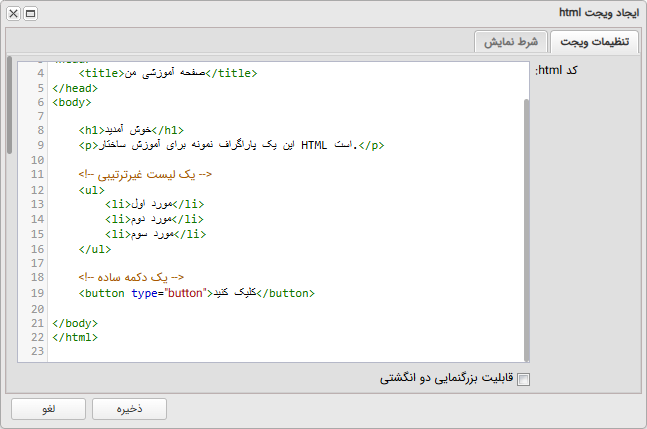Click the کد html field label
Image resolution: width=647 pixels, height=429 pixels.
coord(556,70)
